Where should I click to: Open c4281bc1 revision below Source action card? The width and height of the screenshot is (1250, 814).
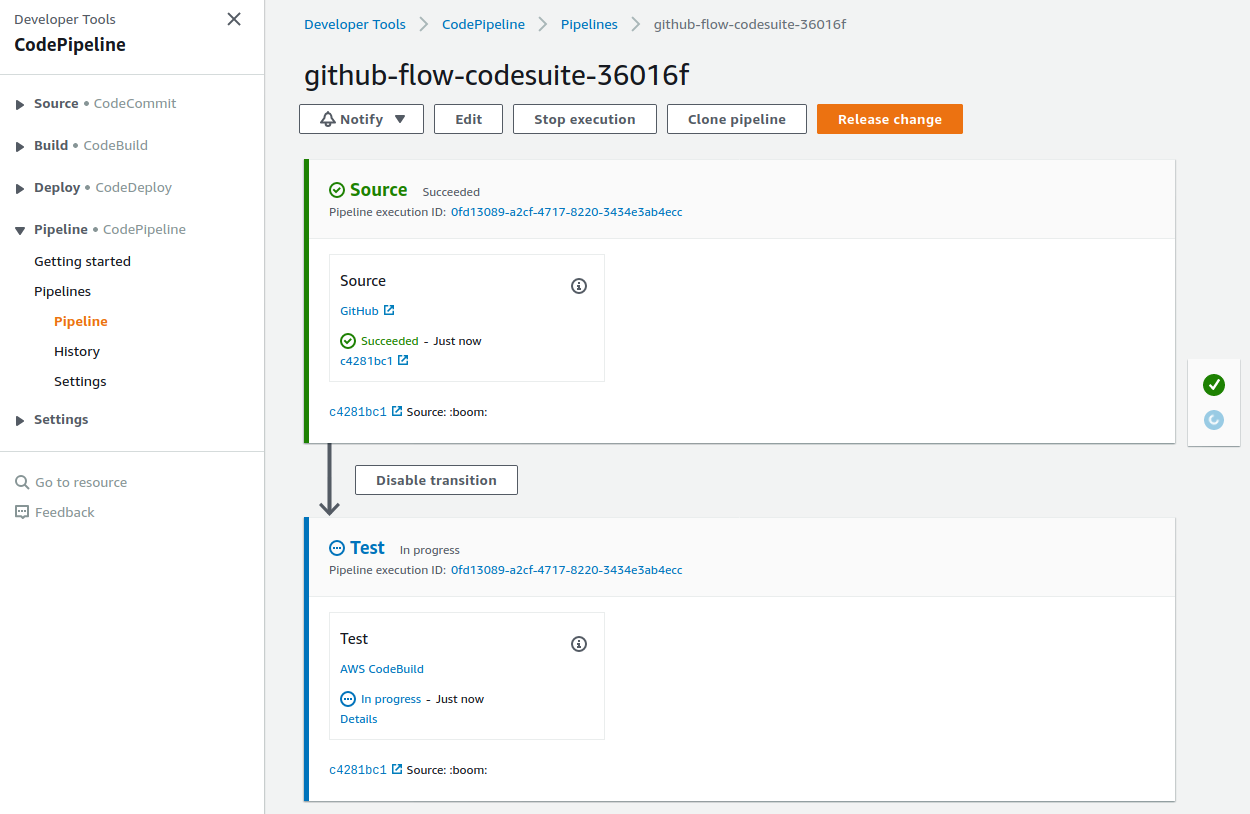point(358,411)
